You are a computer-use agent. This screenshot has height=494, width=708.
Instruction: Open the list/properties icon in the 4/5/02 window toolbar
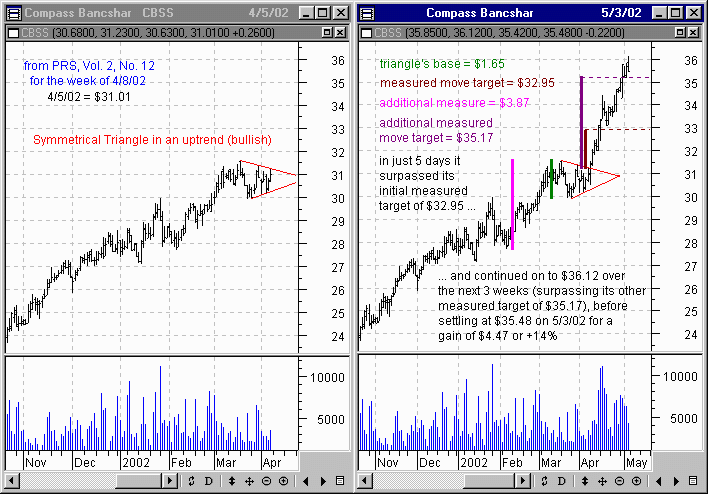coord(340,481)
